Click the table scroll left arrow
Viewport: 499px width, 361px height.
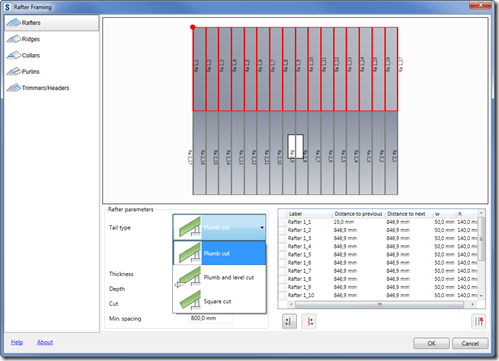click(x=291, y=304)
